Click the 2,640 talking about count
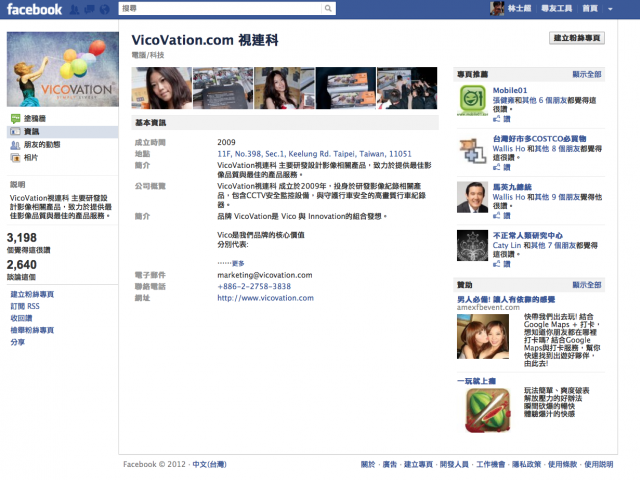 point(22,264)
